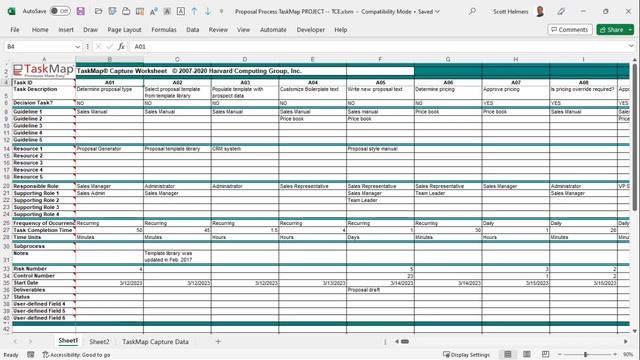Open Display Settings in status bar
Screen dimensions: 640x360
pyautogui.click(x=466, y=355)
